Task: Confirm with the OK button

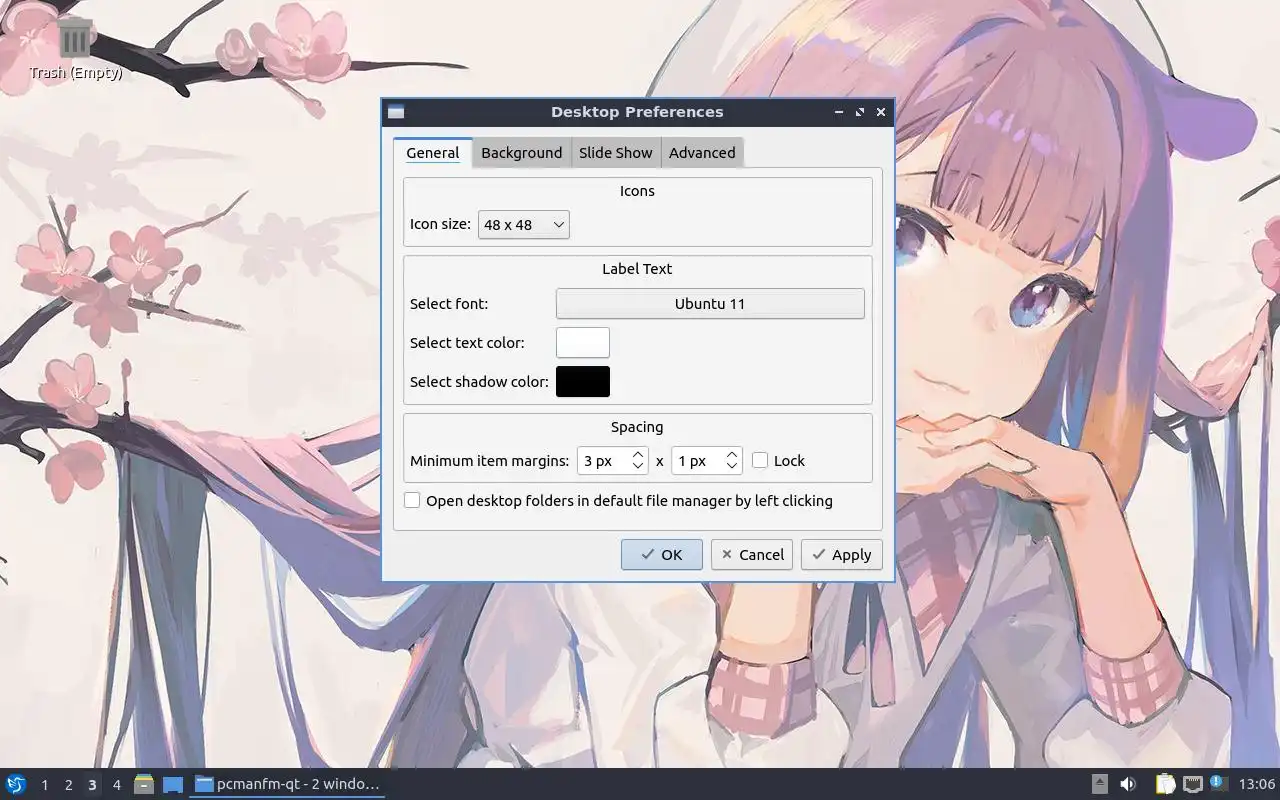Action: coord(661,555)
